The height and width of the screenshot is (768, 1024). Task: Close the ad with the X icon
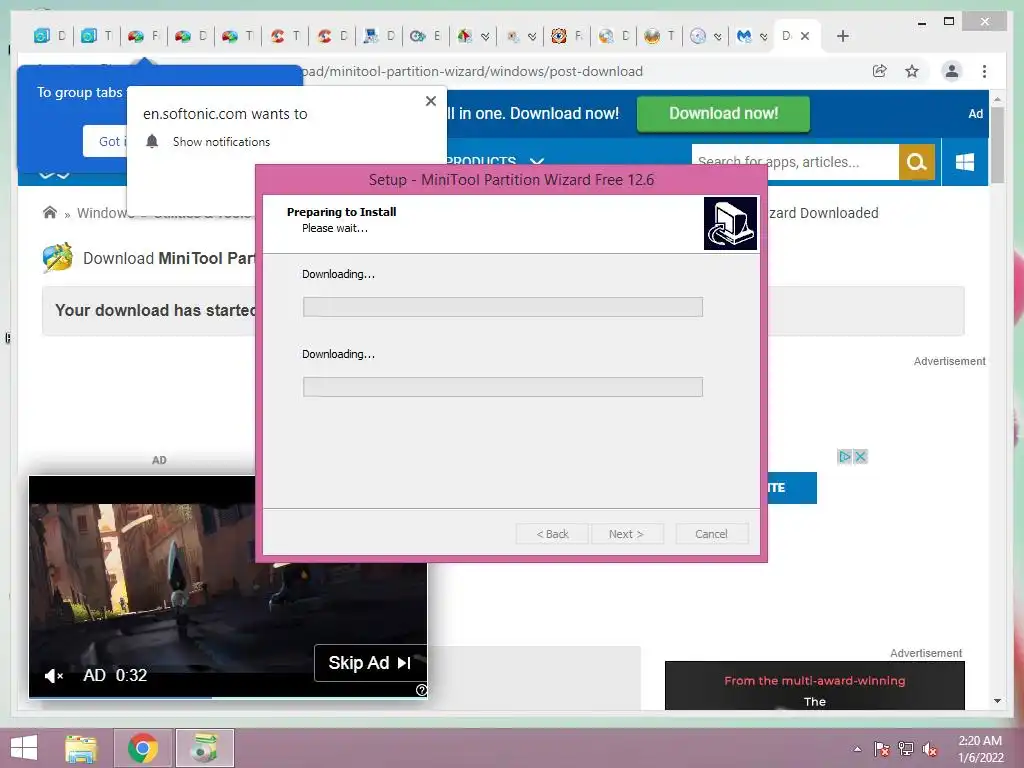(x=861, y=456)
